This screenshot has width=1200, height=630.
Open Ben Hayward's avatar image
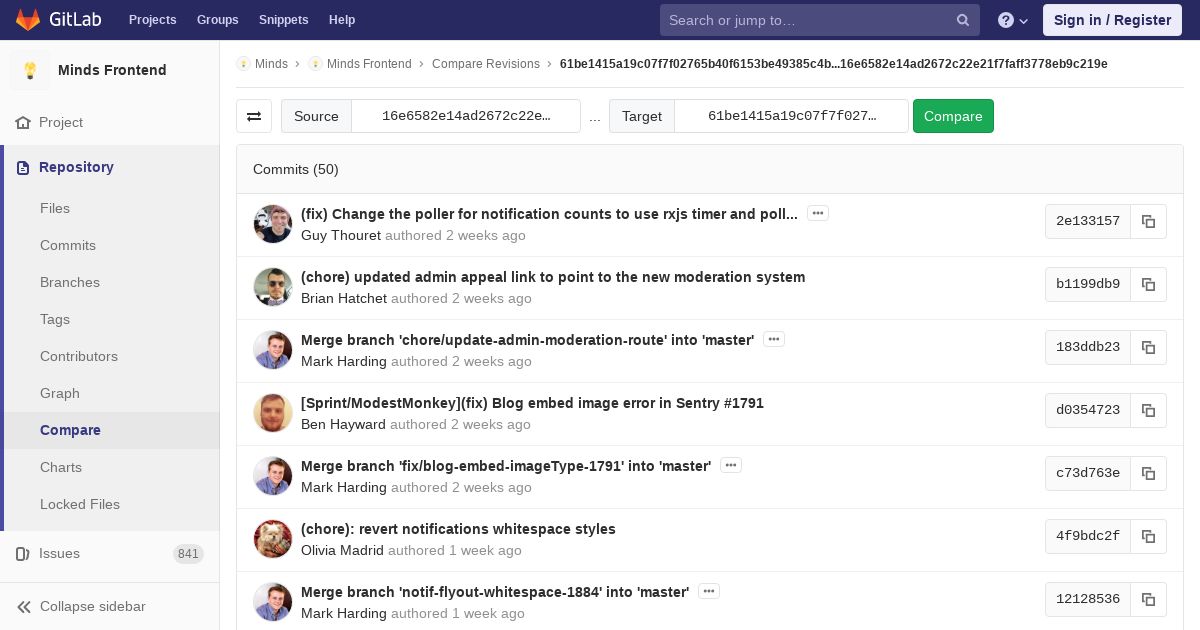point(273,413)
